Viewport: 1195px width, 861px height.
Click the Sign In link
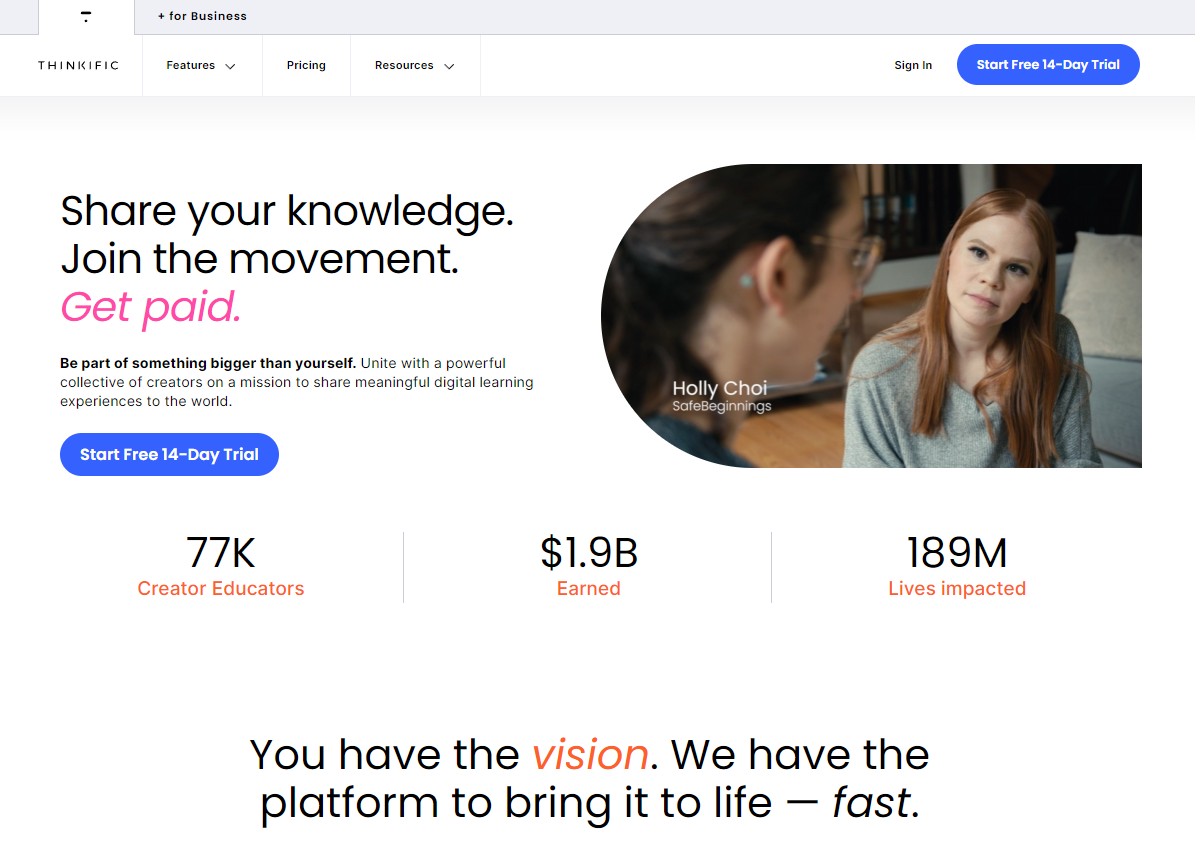point(913,66)
